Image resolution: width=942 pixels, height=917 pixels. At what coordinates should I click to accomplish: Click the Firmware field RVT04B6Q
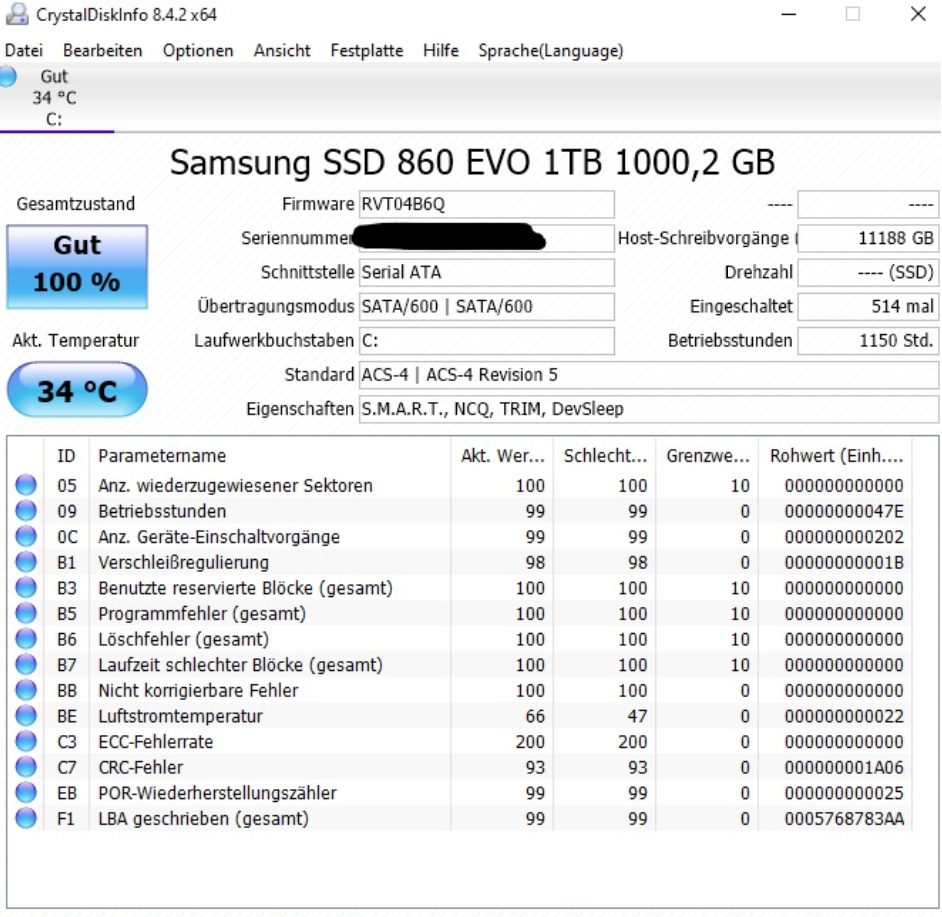(x=487, y=204)
